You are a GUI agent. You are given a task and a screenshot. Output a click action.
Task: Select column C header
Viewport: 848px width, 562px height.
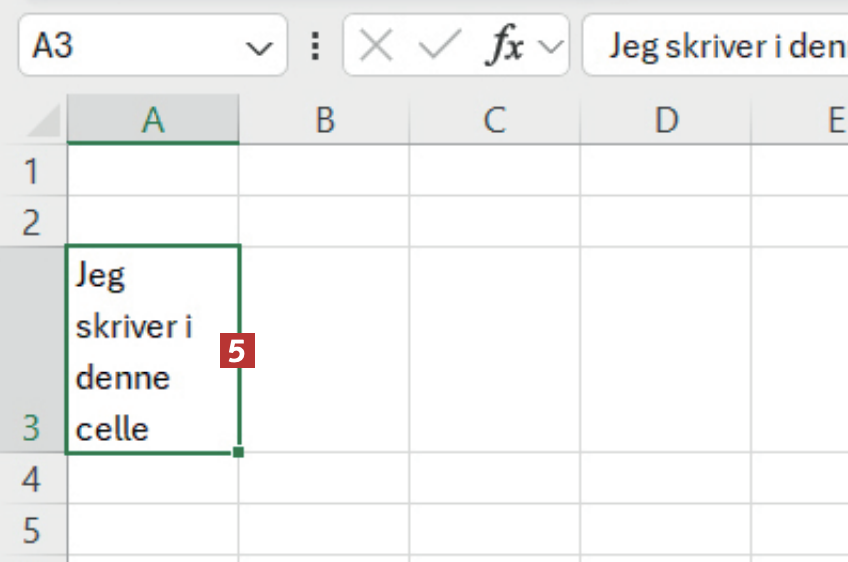coord(494,120)
